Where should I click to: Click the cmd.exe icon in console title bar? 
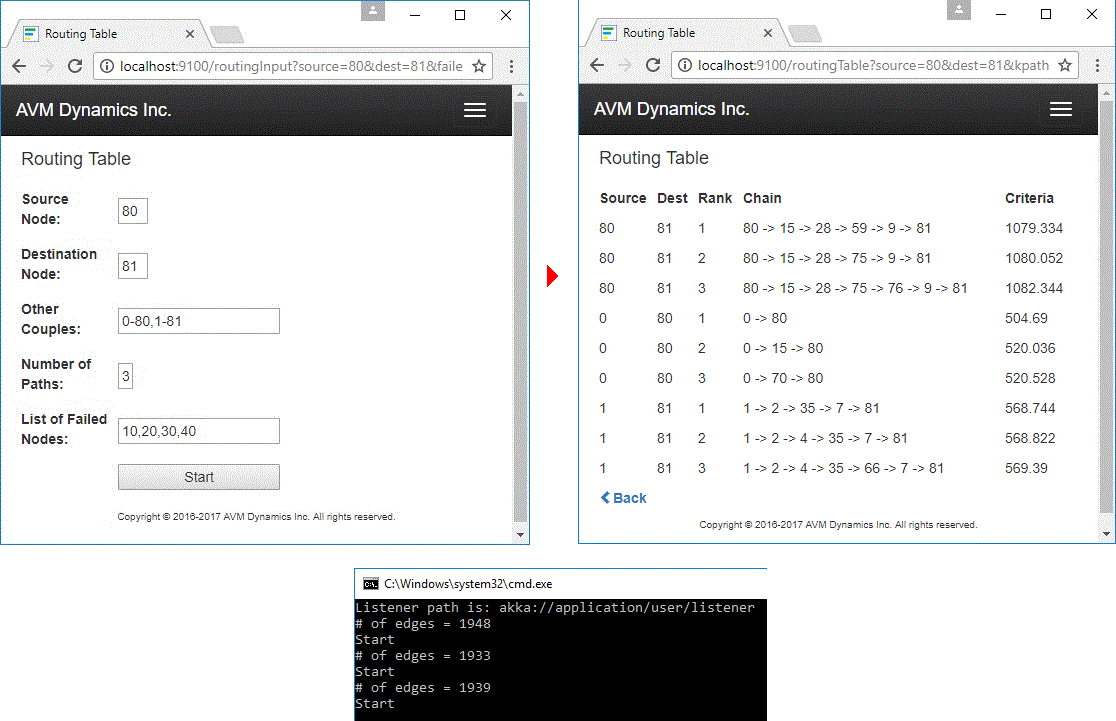371,584
